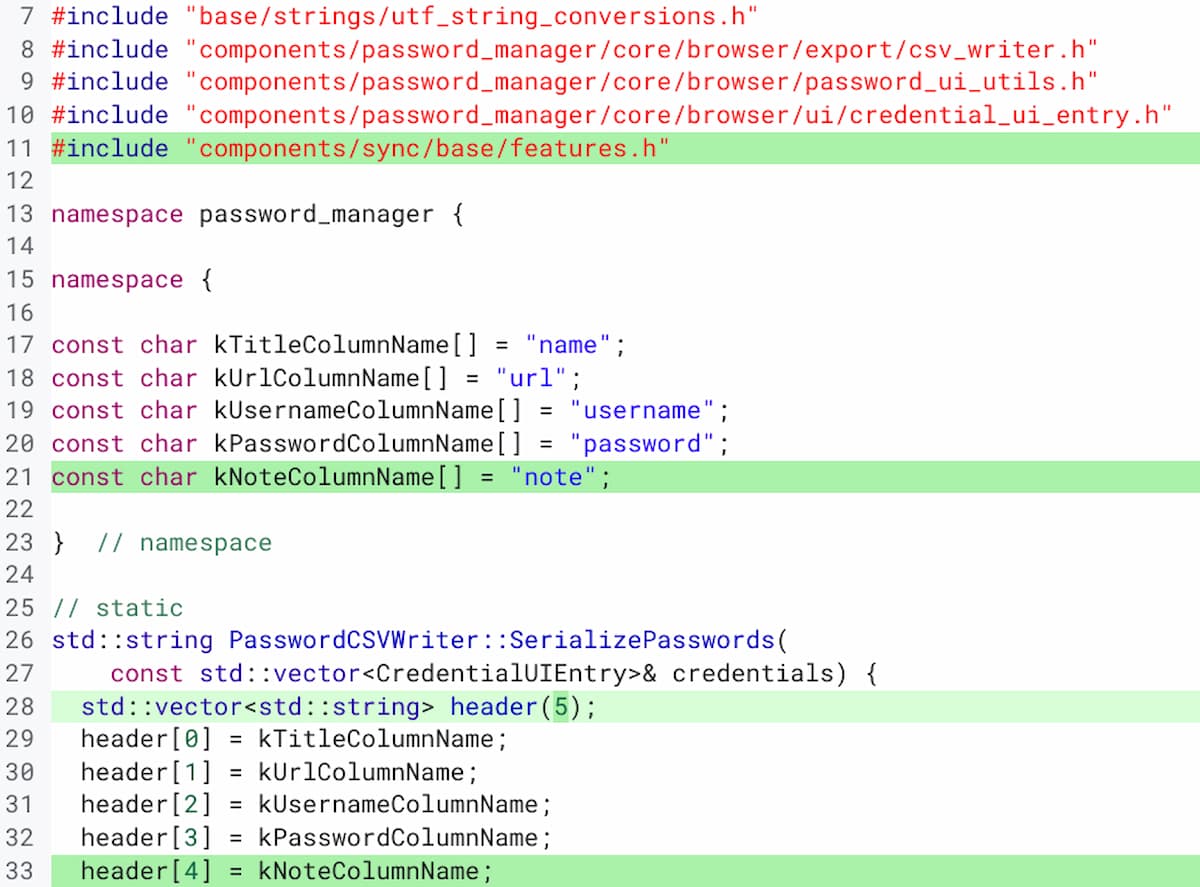This screenshot has height=887, width=1200.
Task: Click the std::string return type on line 26
Action: click(132, 640)
